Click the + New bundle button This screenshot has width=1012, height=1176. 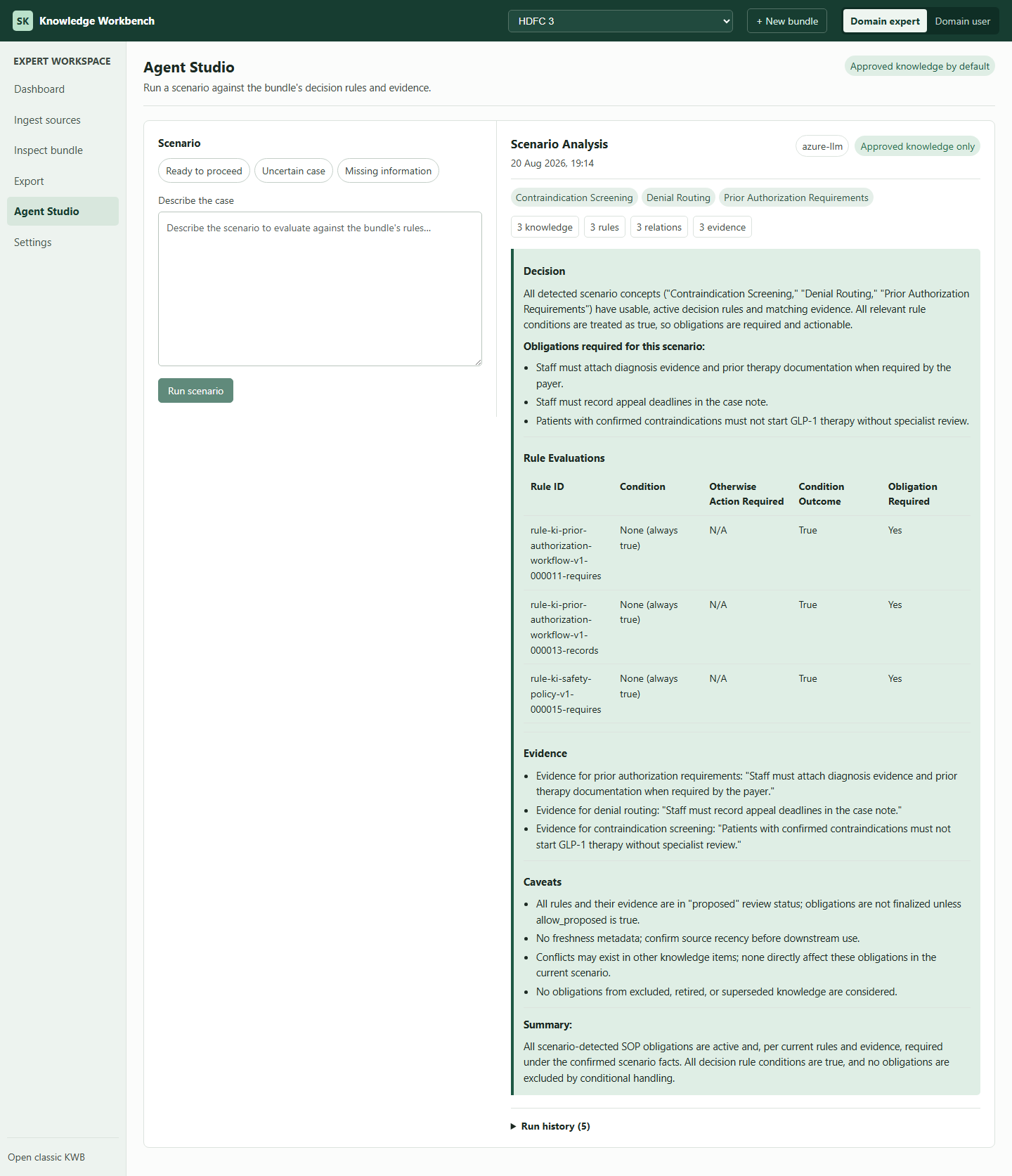(787, 21)
